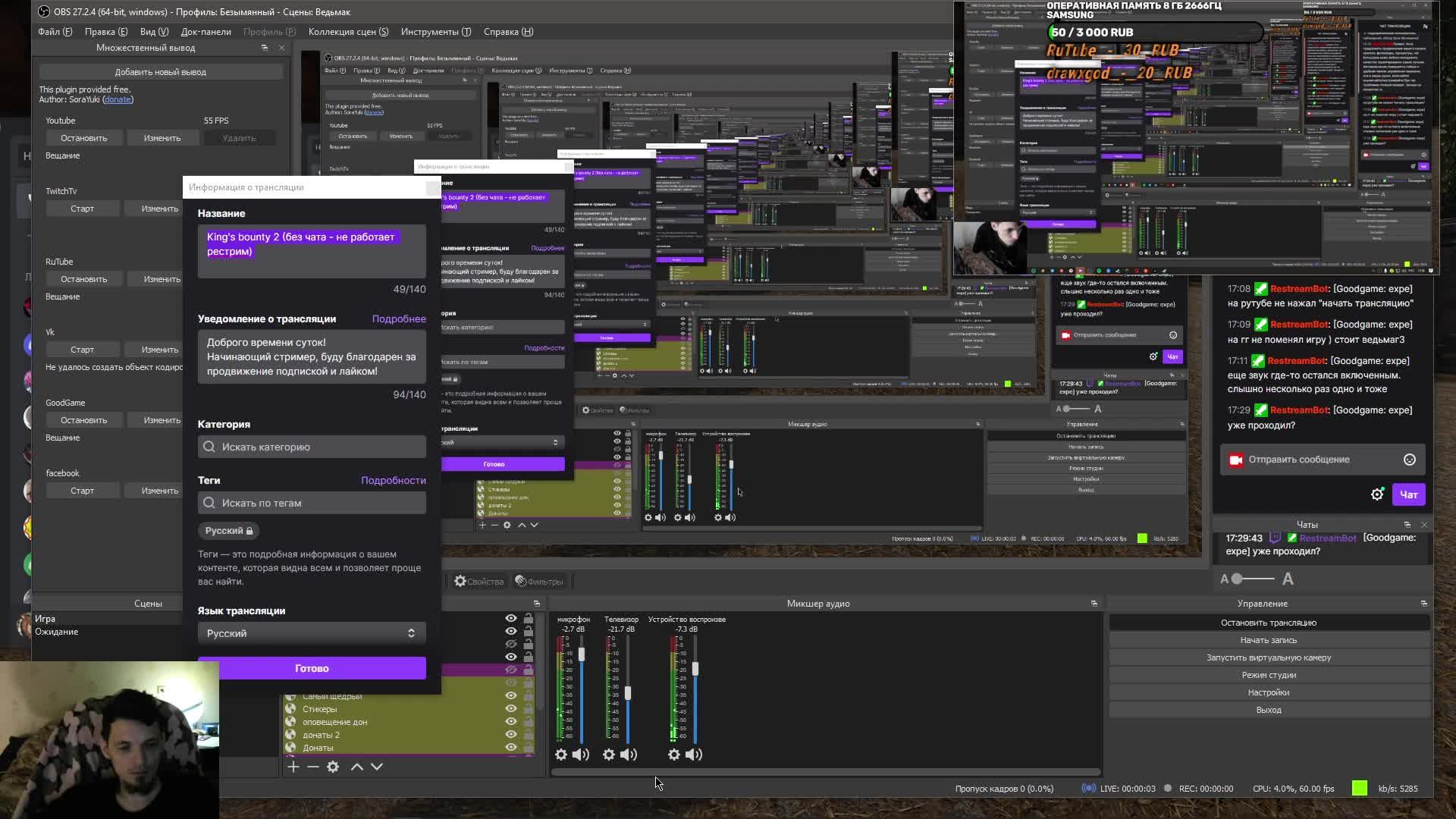Image resolution: width=1456 pixels, height=819 pixels.
Task: Undock the Микшер аудио panel
Action: pos(1094,604)
